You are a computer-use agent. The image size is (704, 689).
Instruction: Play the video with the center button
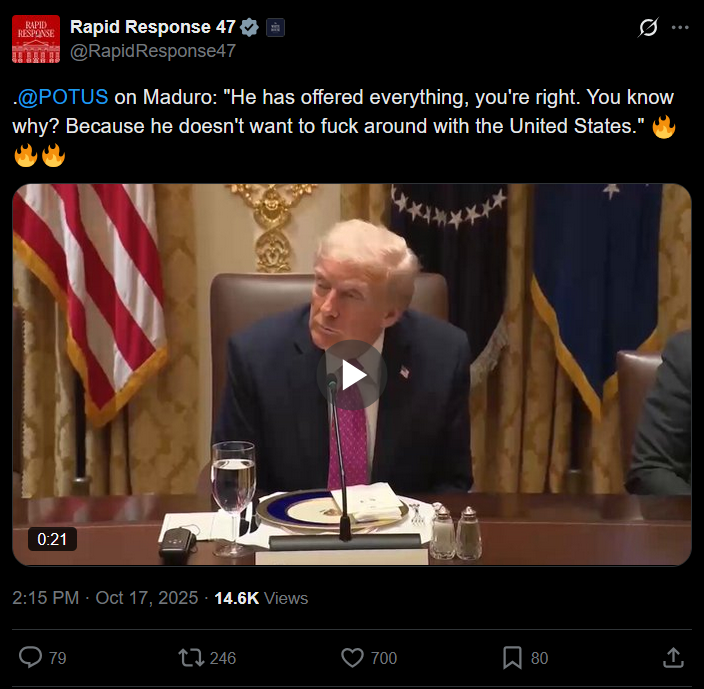352,375
